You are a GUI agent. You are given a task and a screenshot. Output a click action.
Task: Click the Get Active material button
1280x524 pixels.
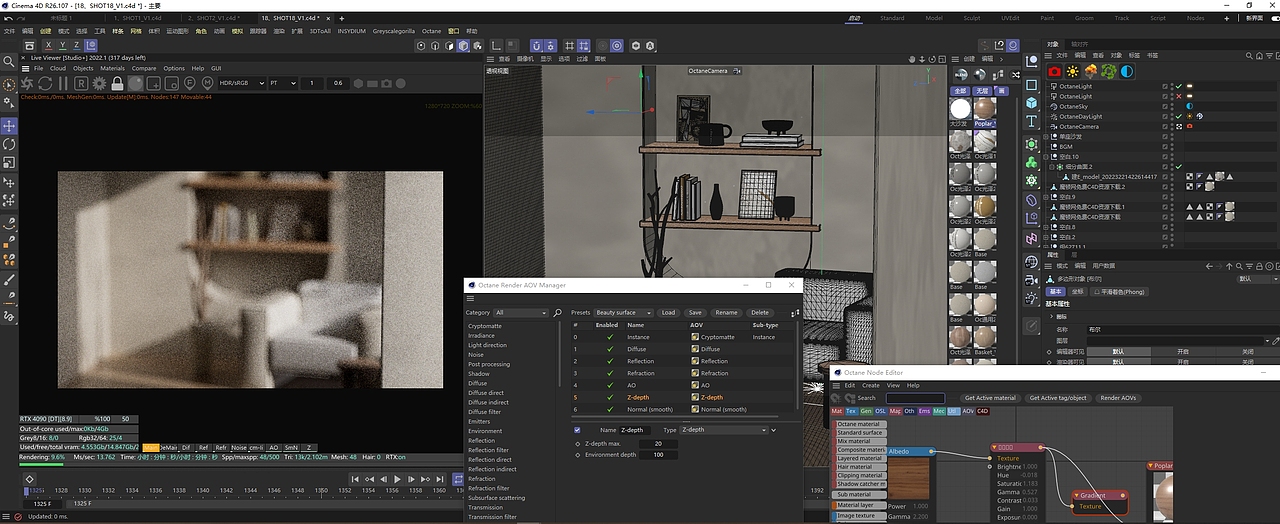point(989,398)
